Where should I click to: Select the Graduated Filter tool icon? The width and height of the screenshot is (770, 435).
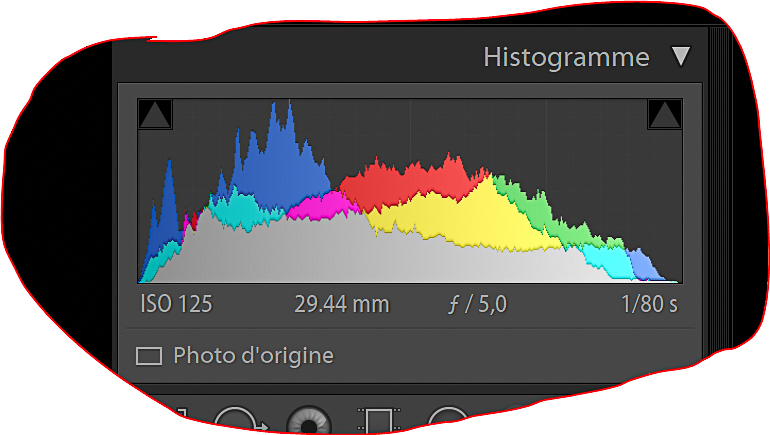tap(379, 421)
